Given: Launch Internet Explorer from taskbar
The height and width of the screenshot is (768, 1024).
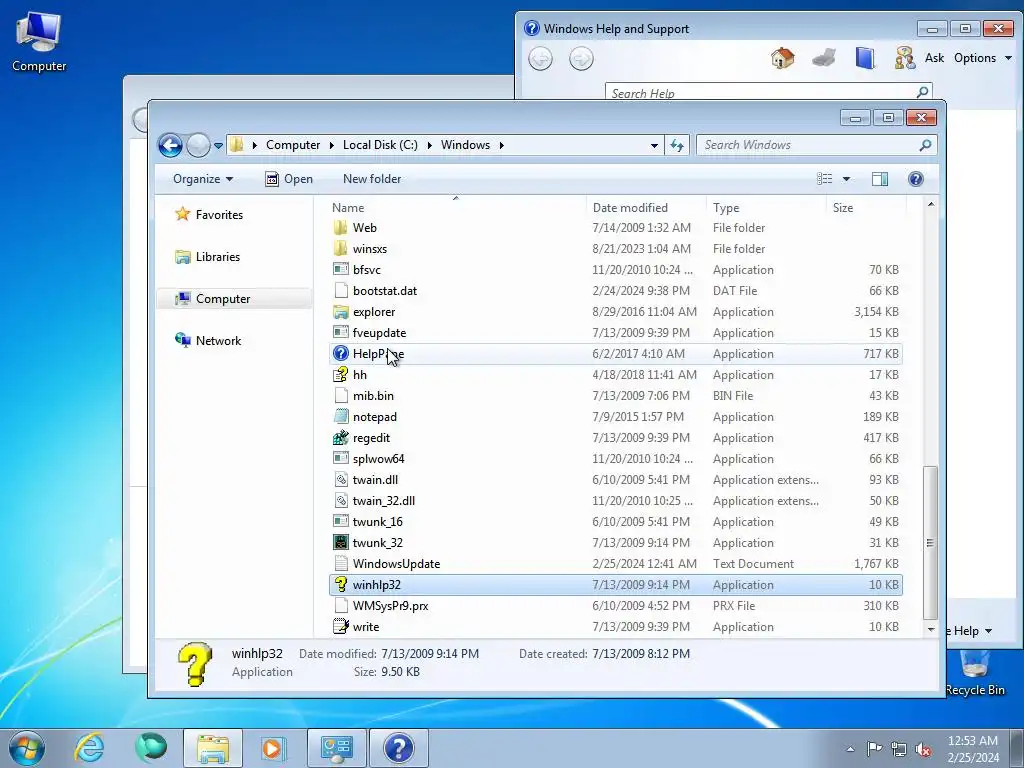Looking at the screenshot, I should pos(89,748).
